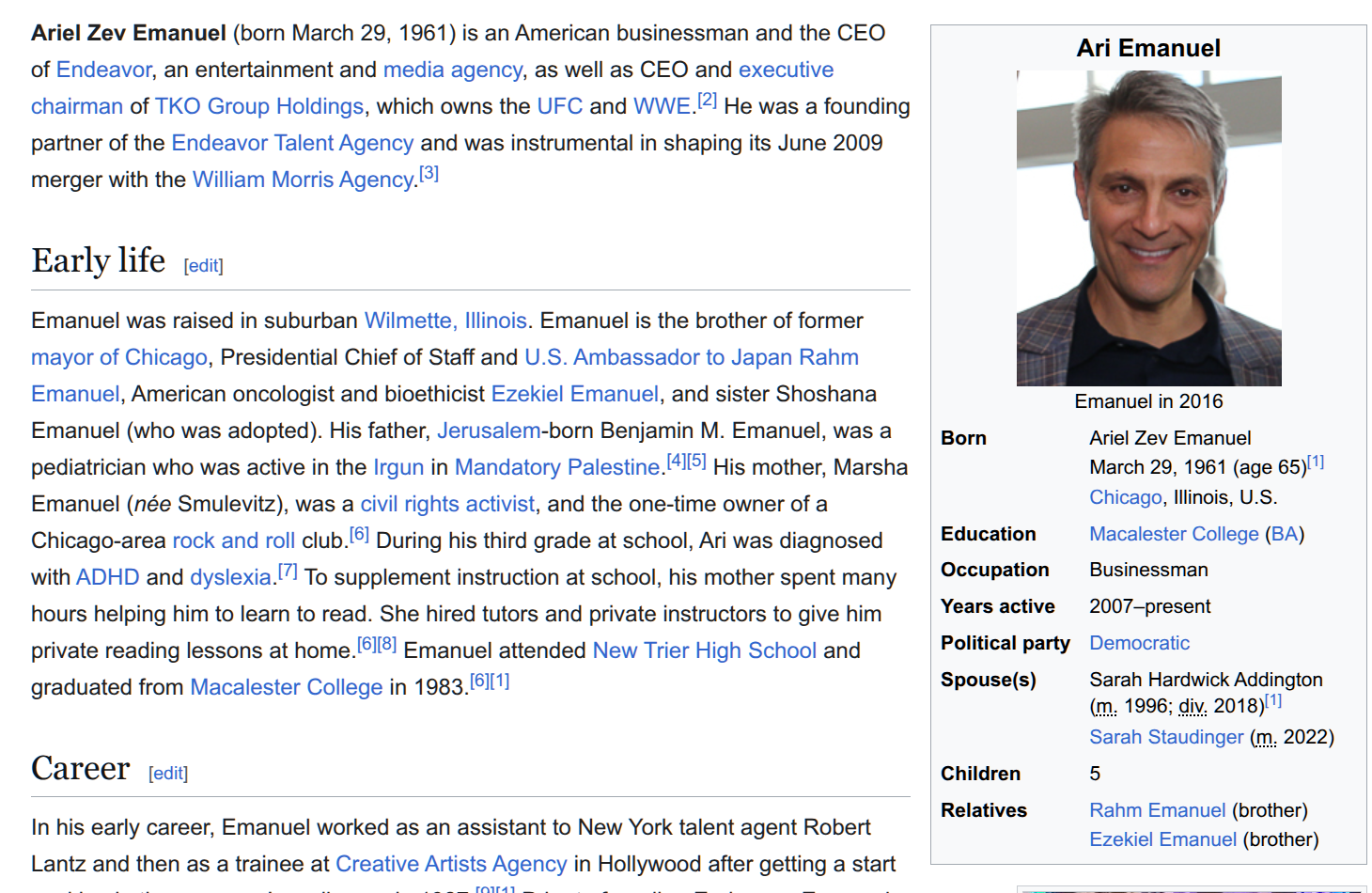Open Macalester College link in the Education row
Image resolution: width=1372 pixels, height=893 pixels.
click(x=1174, y=534)
